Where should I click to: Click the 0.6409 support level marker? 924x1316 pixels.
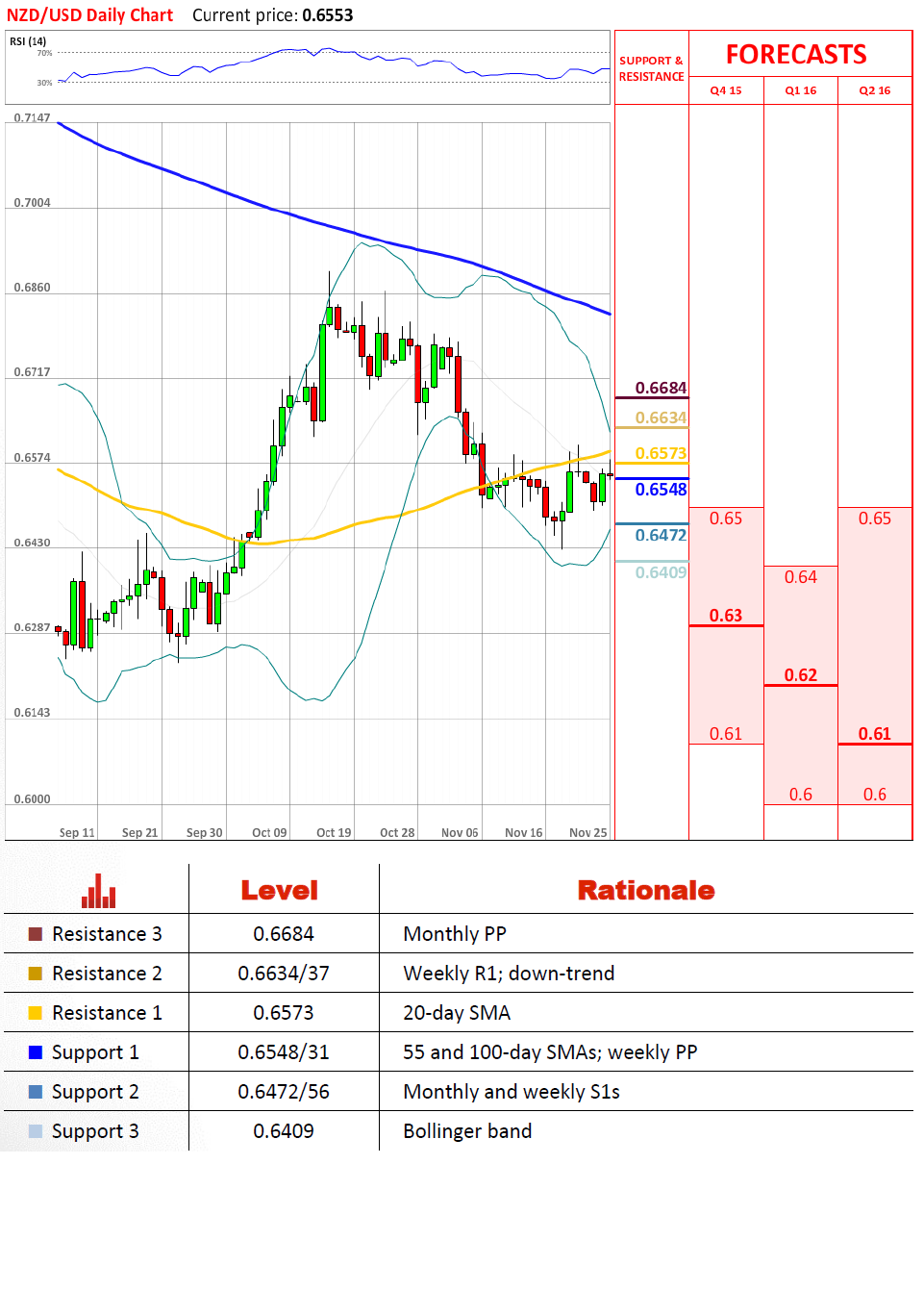coord(661,572)
